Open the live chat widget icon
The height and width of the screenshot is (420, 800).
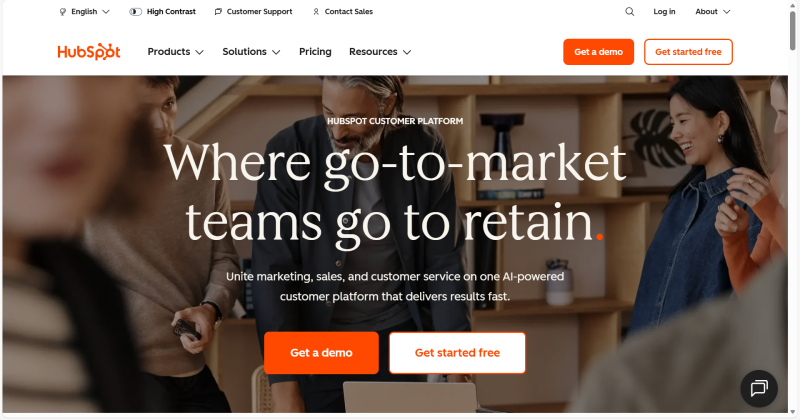(x=759, y=388)
